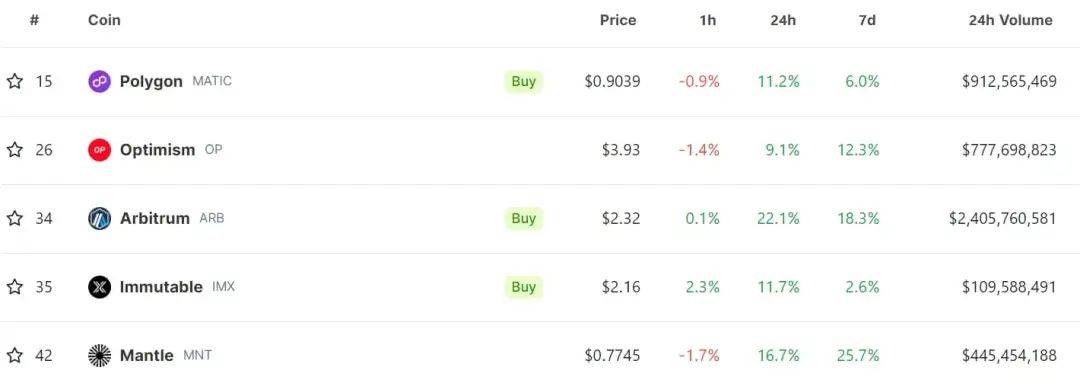Click the Optimism red OP logo
The width and height of the screenshot is (1080, 380).
[x=99, y=149]
